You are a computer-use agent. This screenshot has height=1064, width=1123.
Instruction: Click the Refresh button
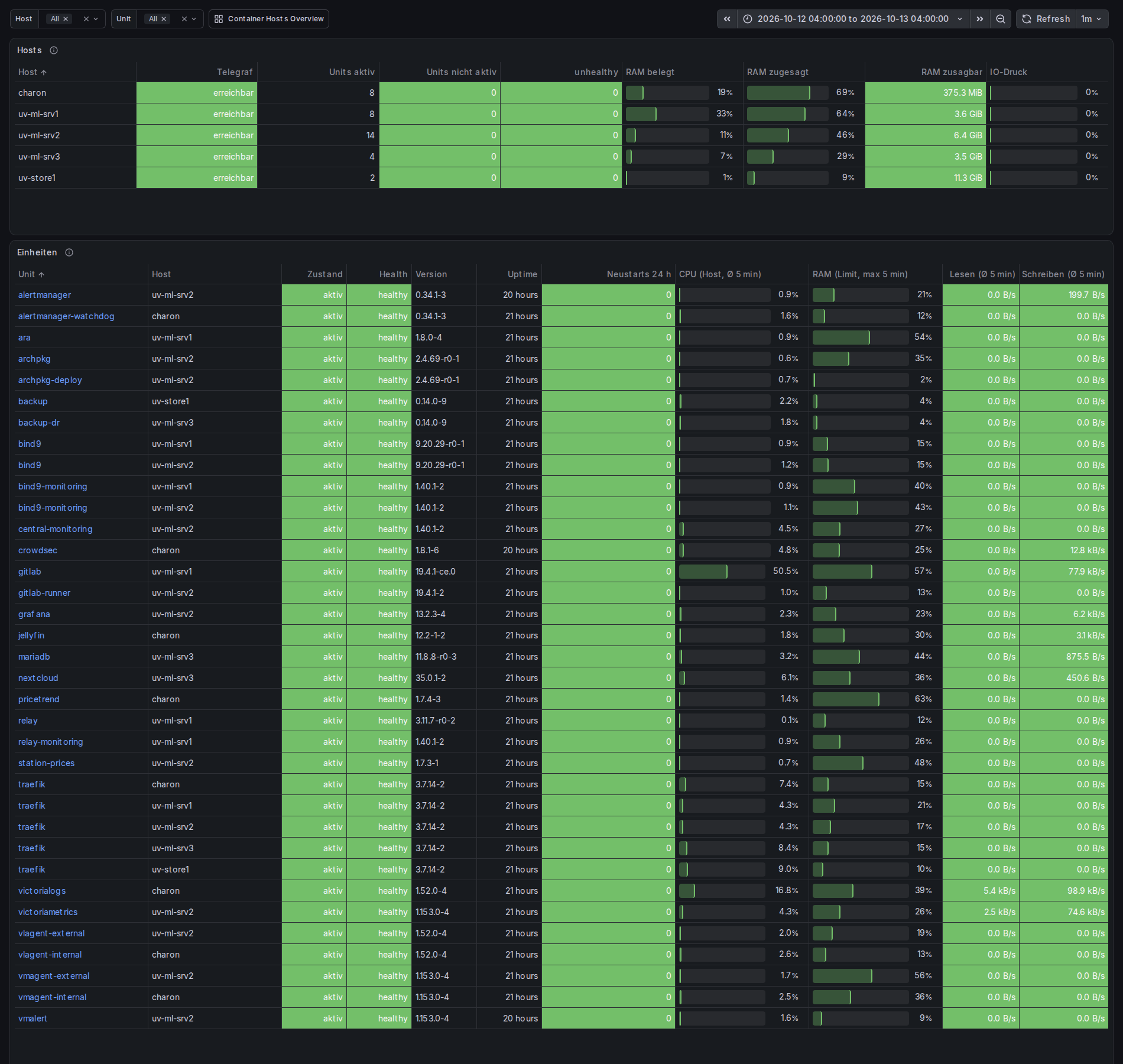[x=1046, y=19]
